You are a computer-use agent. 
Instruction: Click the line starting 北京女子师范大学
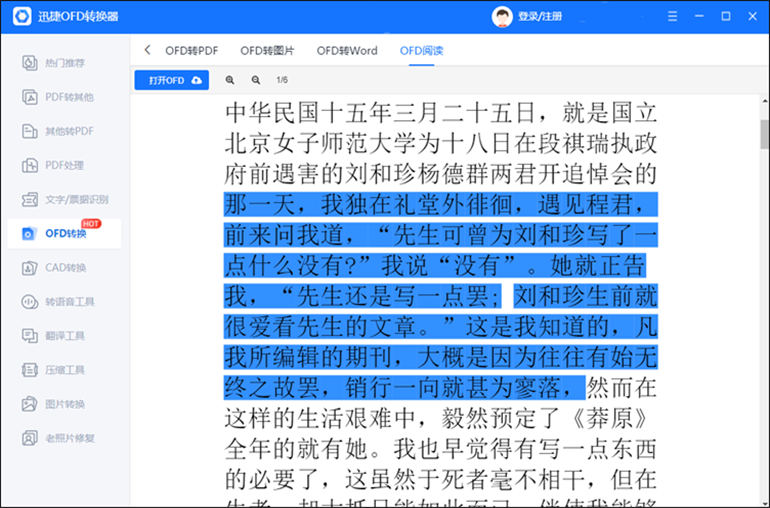tap(441, 143)
